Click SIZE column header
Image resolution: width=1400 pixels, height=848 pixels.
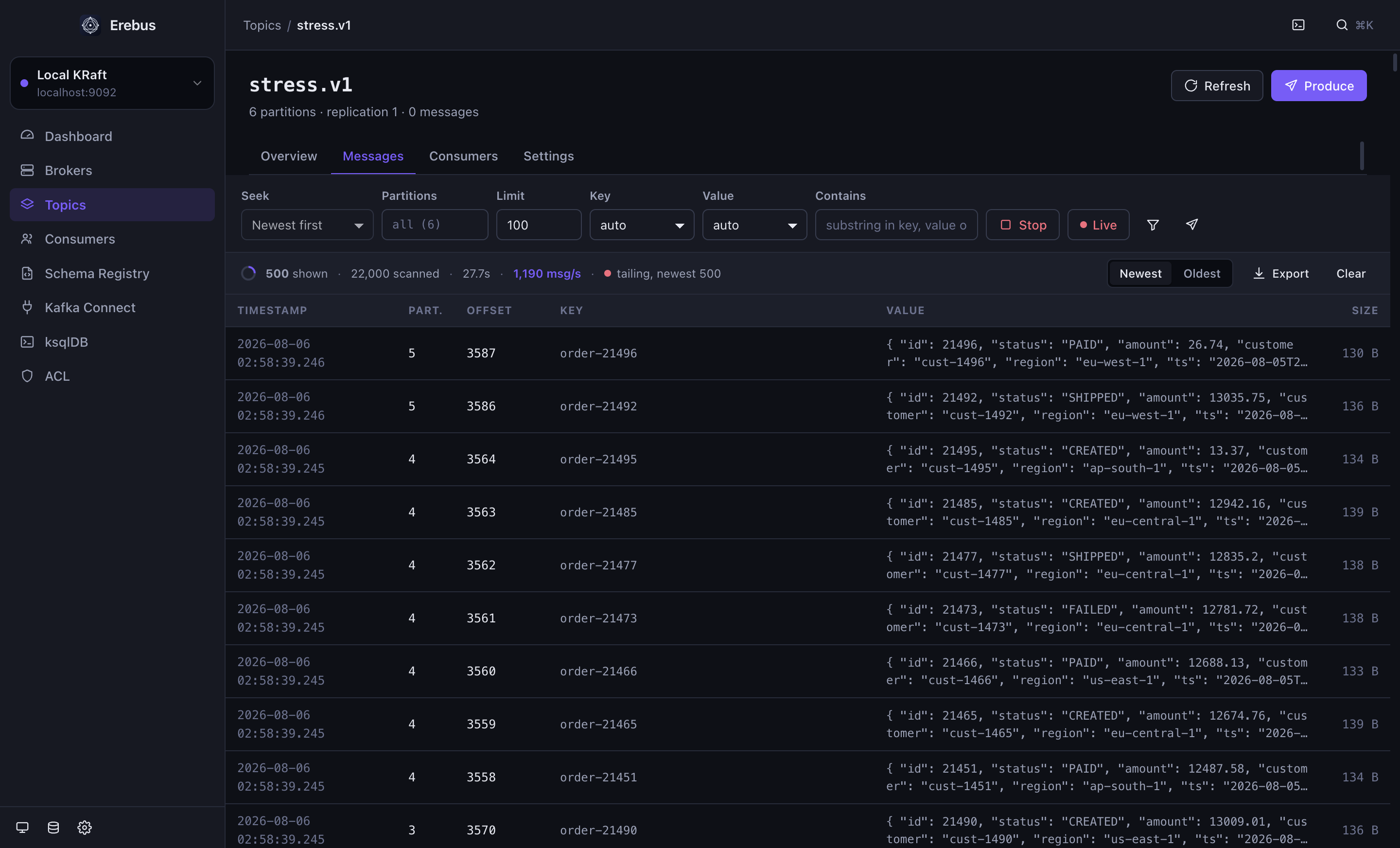tap(1364, 310)
